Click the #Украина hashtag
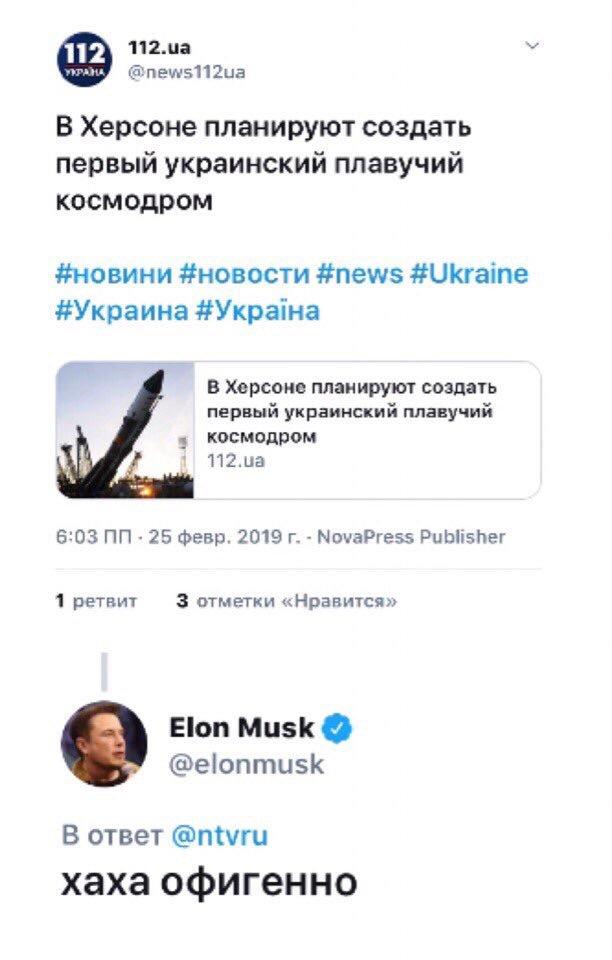 coord(121,310)
